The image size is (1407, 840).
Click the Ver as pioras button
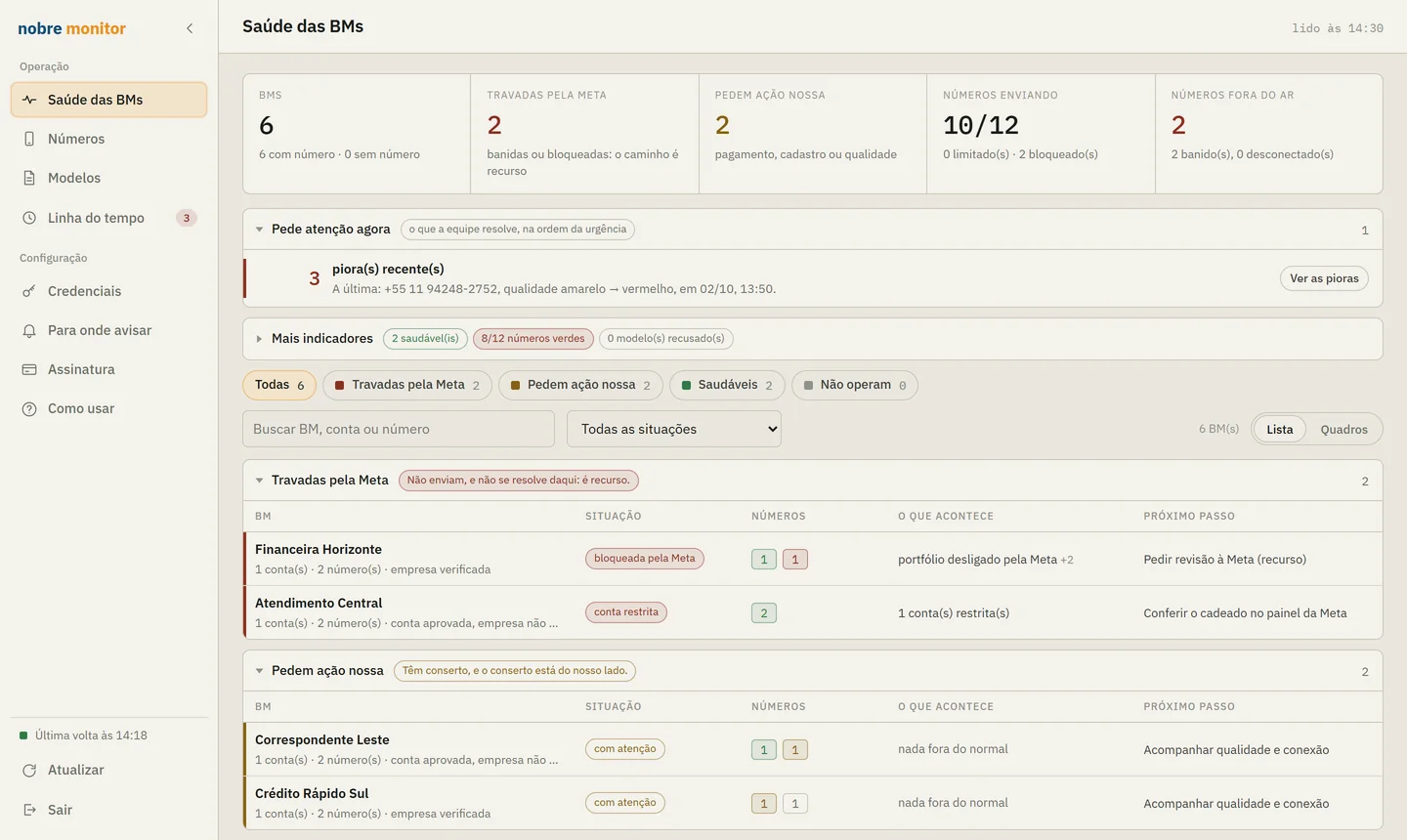pyautogui.click(x=1324, y=278)
